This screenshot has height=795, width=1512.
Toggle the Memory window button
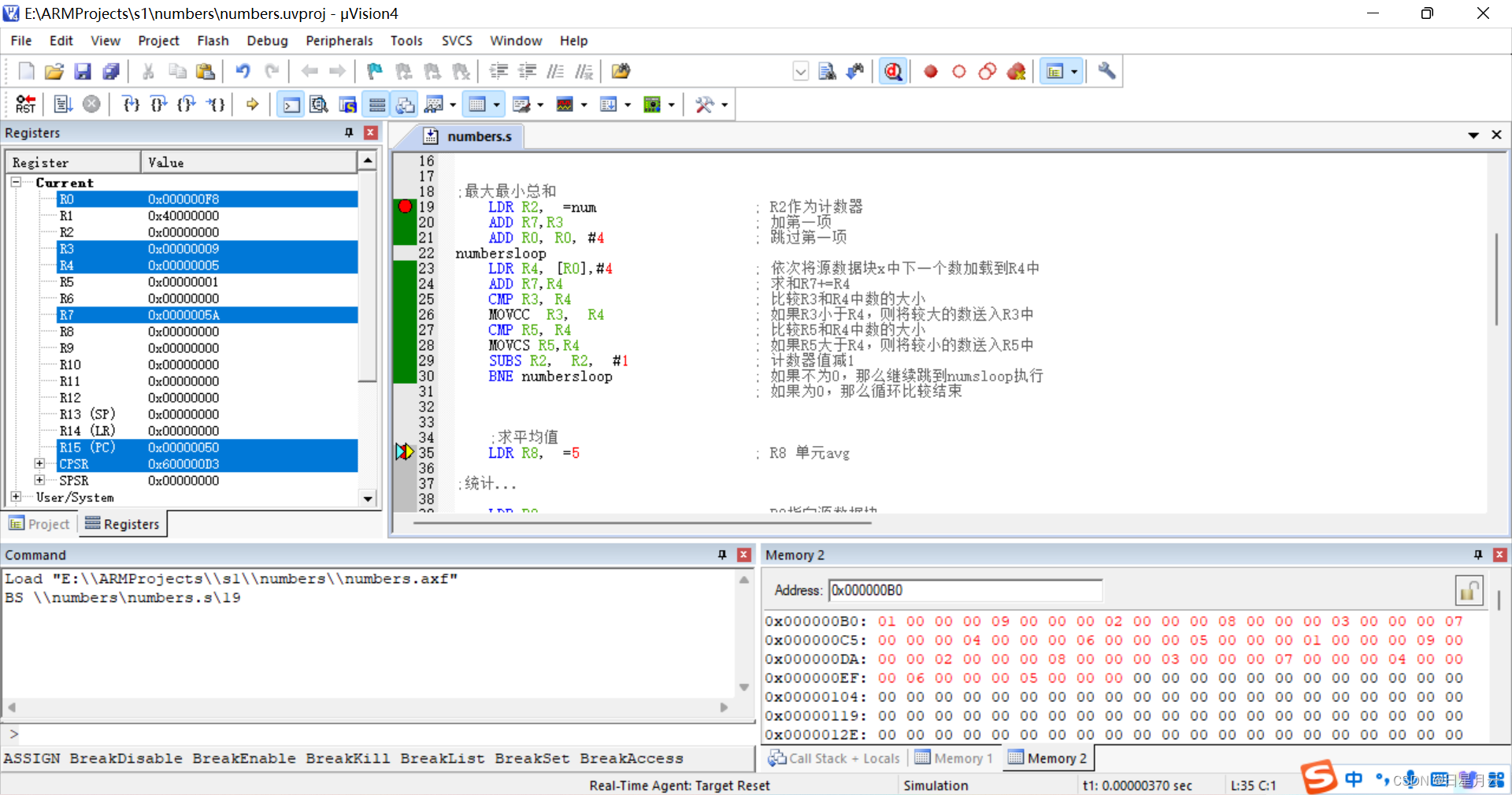477,104
